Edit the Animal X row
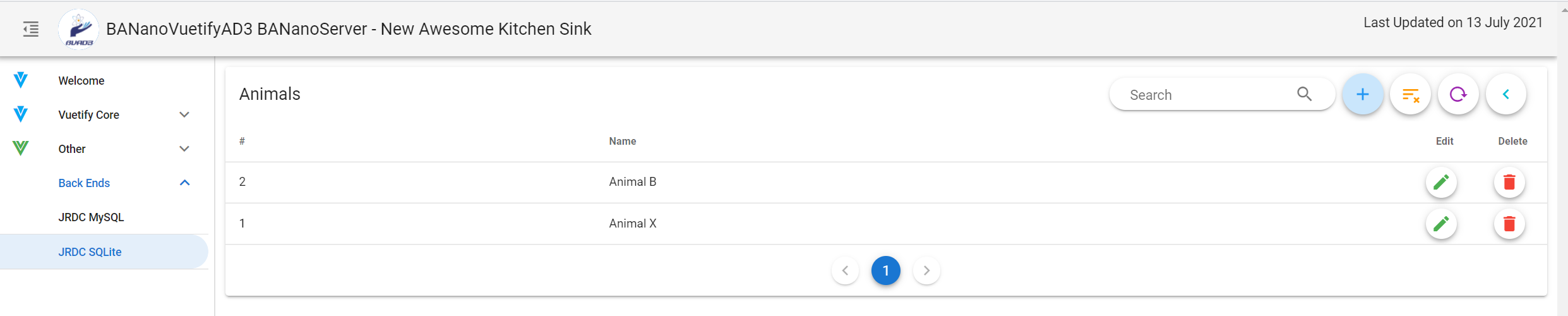The image size is (1568, 316). pos(1441,224)
